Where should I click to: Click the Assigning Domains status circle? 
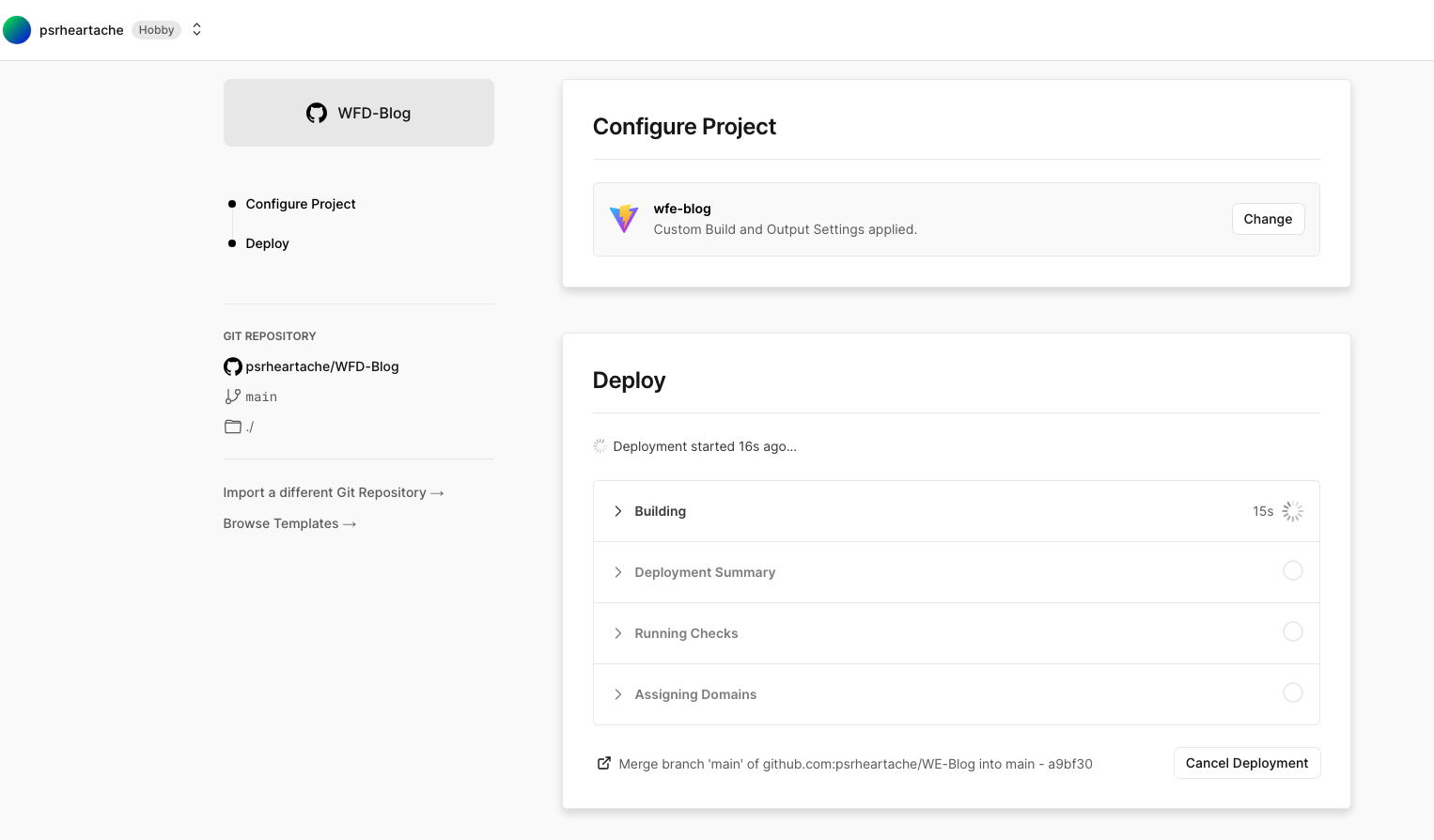1293,692
